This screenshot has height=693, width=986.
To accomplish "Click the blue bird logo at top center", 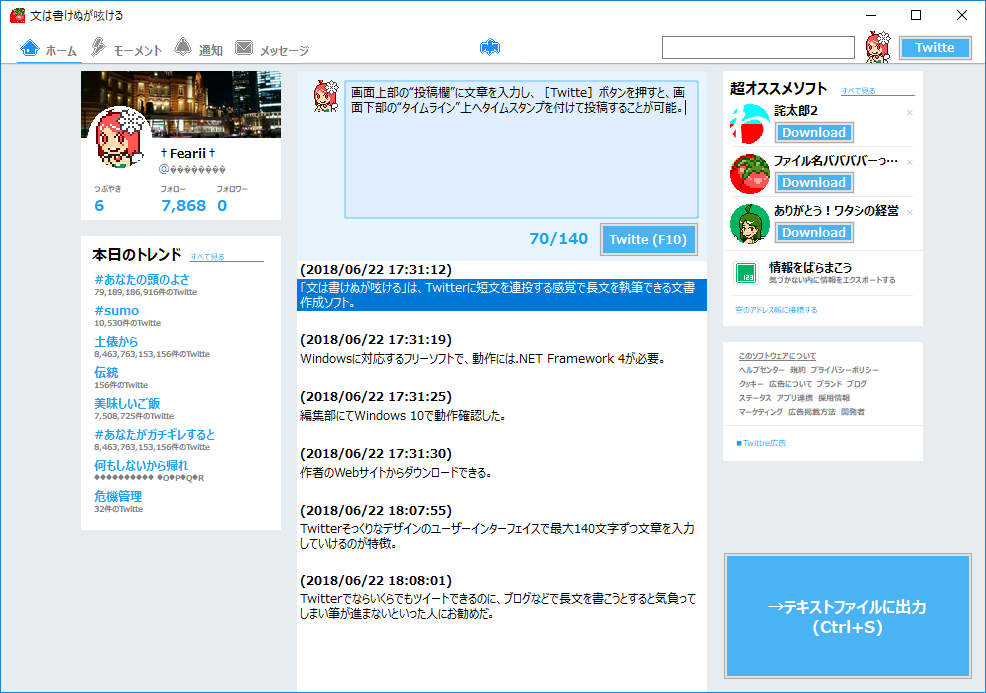I will (489, 46).
